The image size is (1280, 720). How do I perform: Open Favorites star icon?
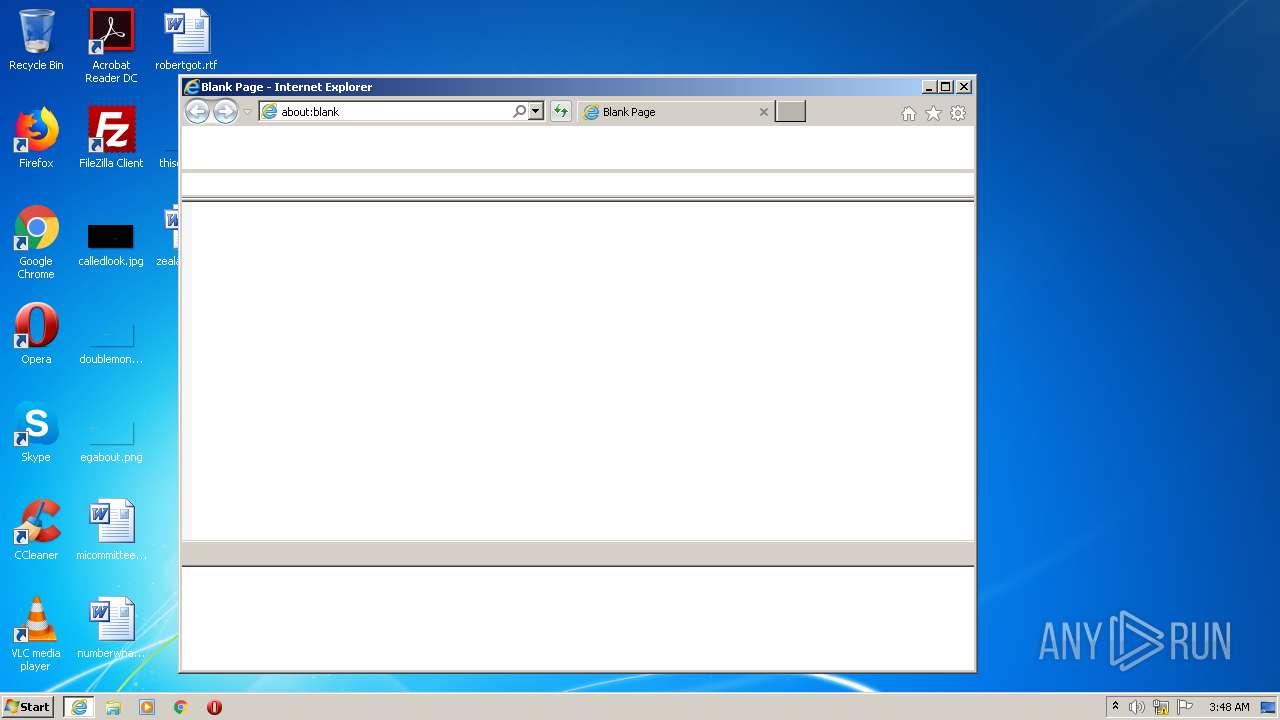click(x=933, y=113)
